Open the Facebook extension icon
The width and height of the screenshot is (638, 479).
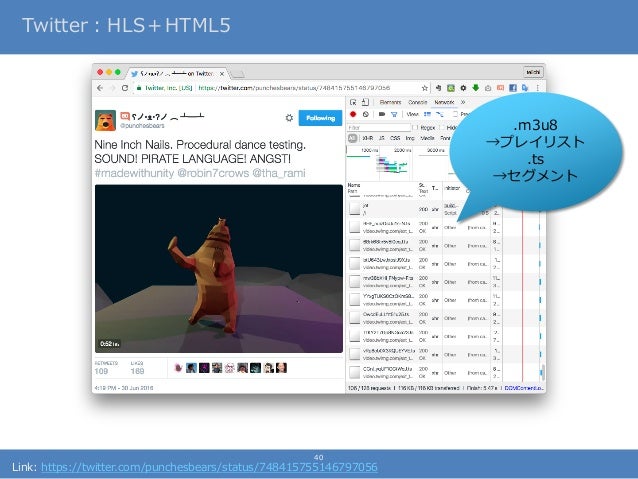pyautogui.click(x=513, y=88)
